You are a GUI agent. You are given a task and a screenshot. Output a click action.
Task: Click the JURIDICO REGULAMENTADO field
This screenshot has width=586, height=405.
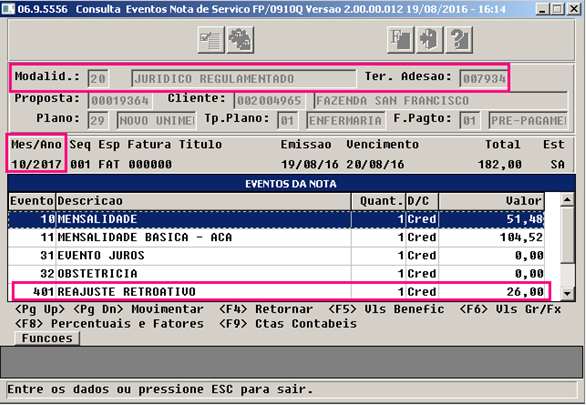click(x=244, y=79)
